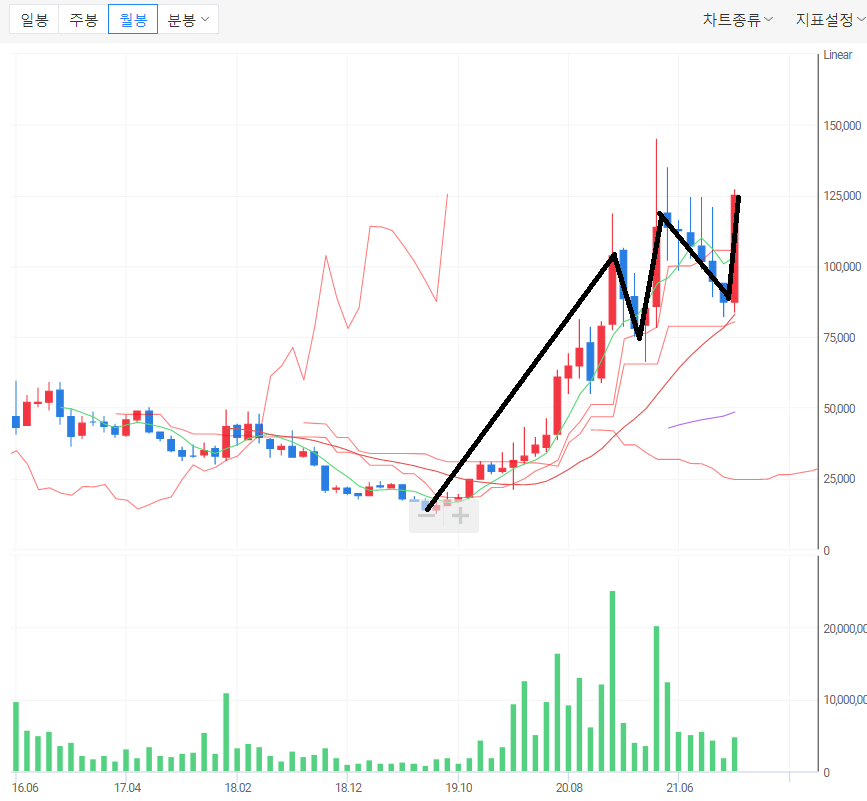
Task: Click the 18.02 date axis label
Action: point(238,788)
